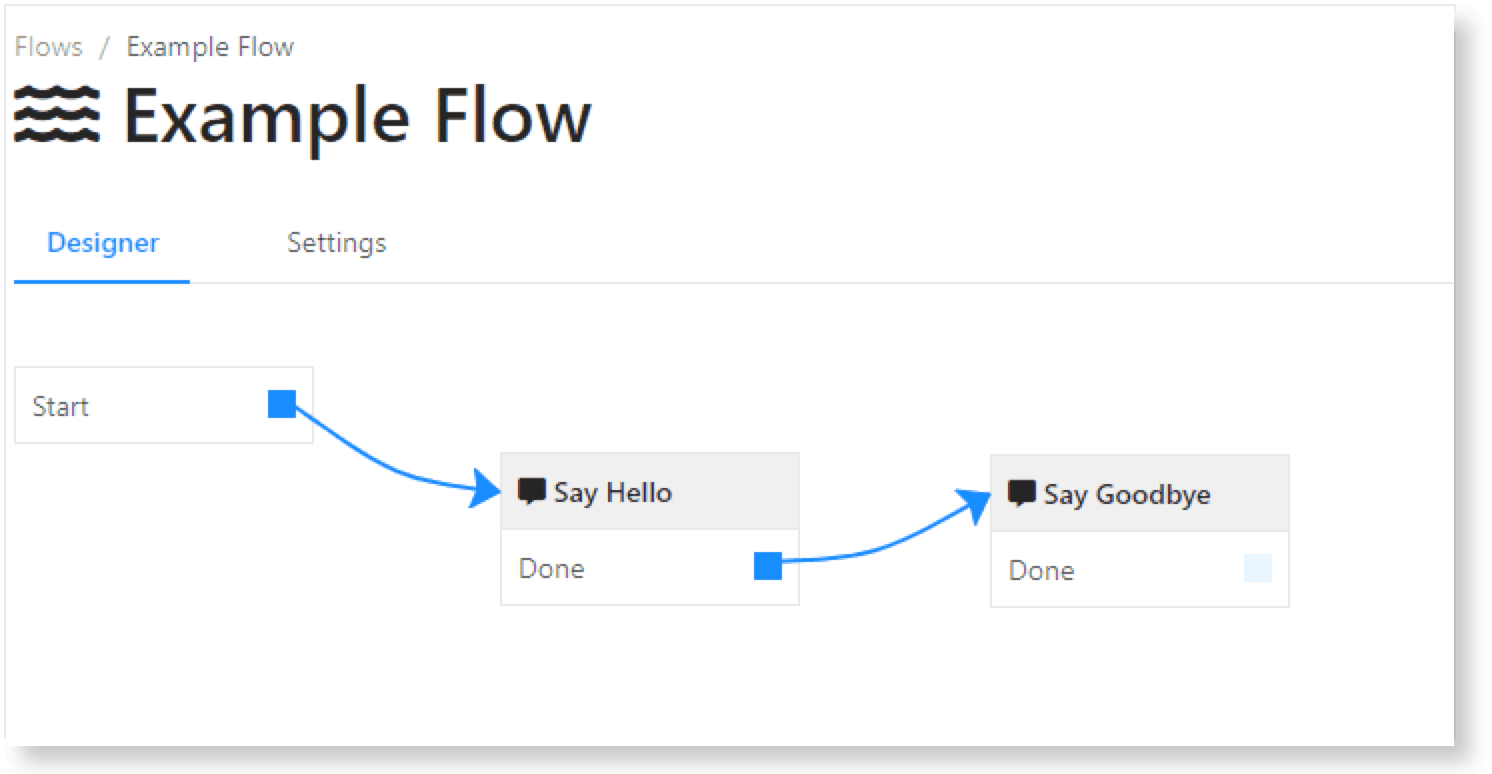Select the Say Goodbye node header
The width and height of the screenshot is (1492, 774).
(x=1140, y=494)
